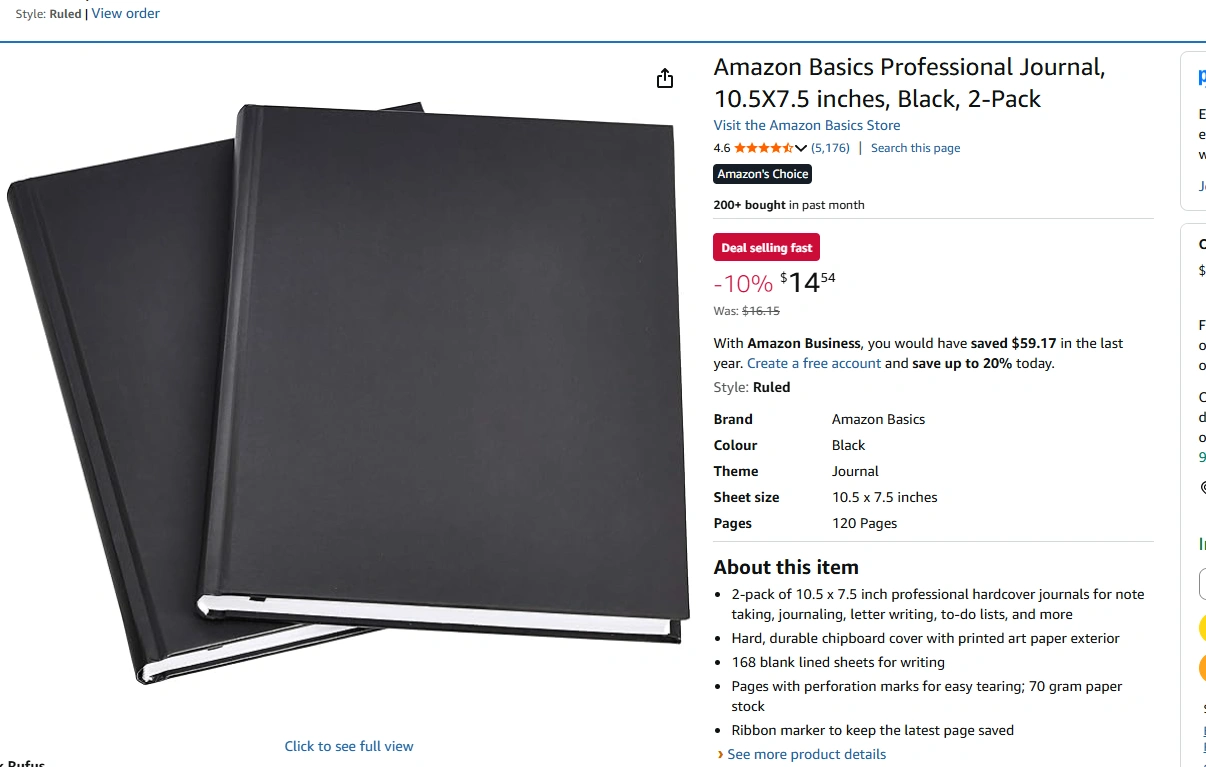Create a free Amazon Business account
Image resolution: width=1206 pixels, height=767 pixels.
pyautogui.click(x=814, y=363)
